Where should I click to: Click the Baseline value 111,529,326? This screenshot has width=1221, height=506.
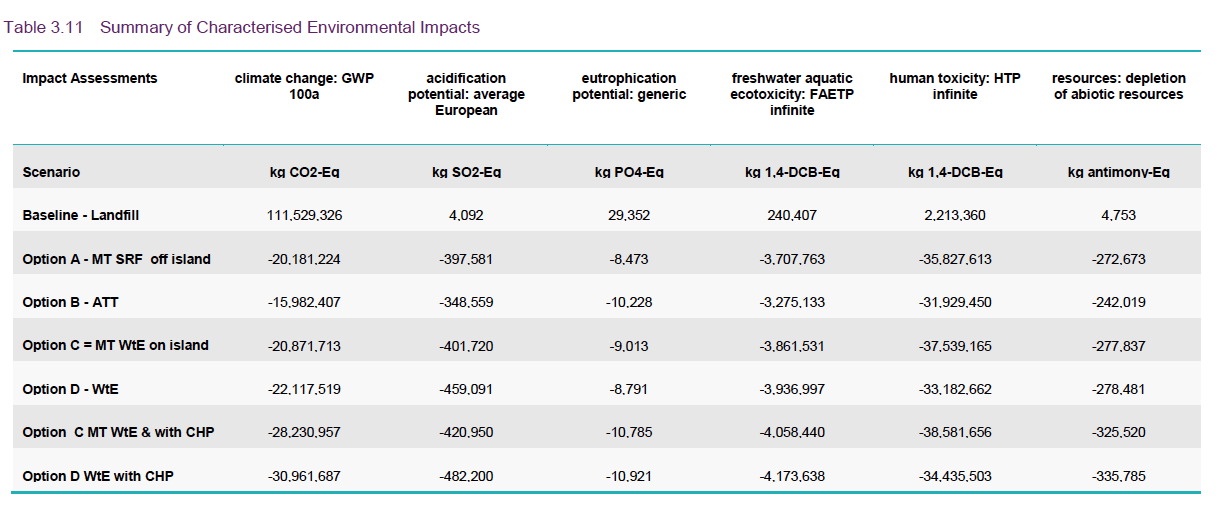[x=305, y=216]
